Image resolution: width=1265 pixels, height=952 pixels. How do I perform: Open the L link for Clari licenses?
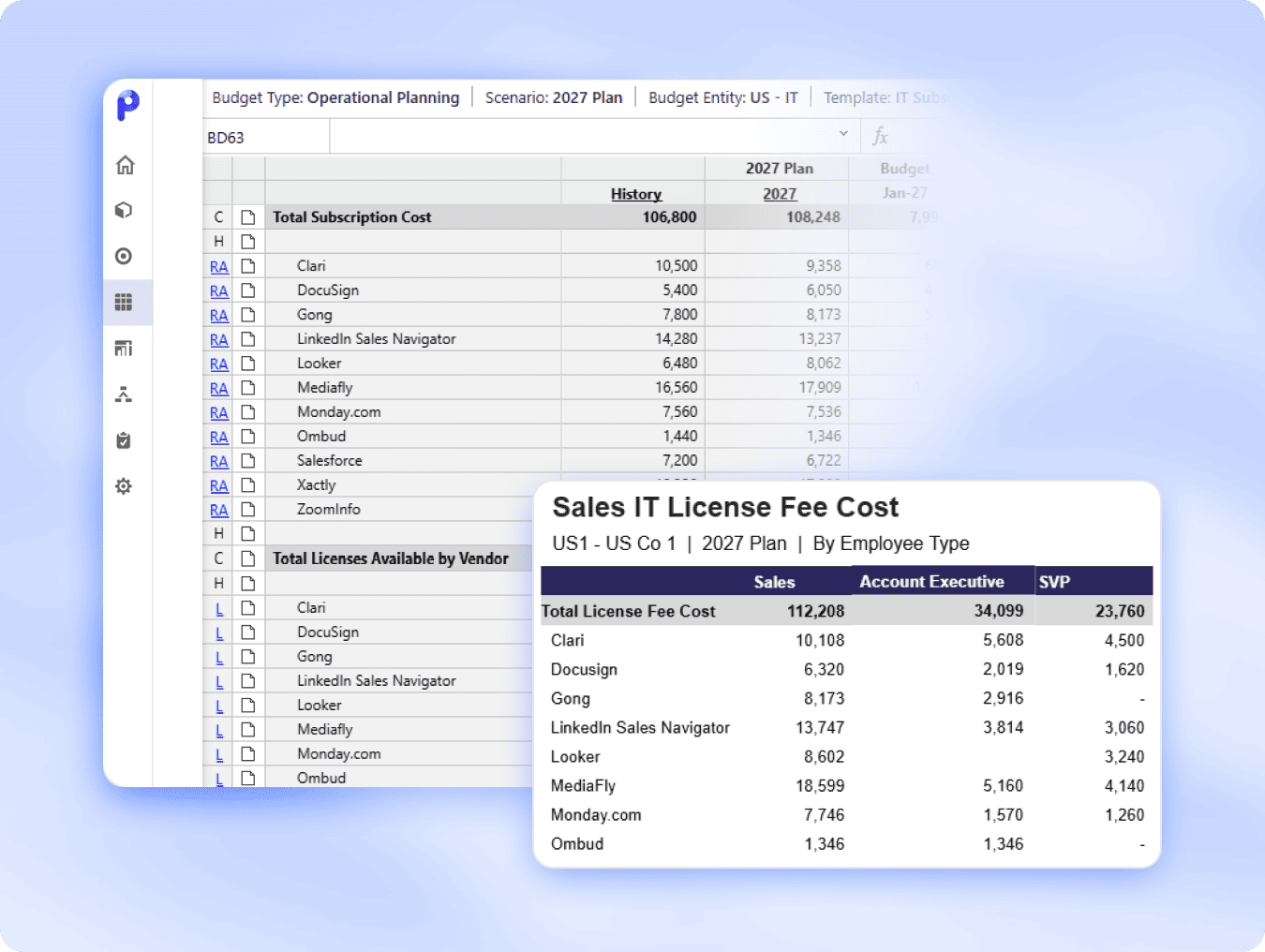(x=219, y=609)
